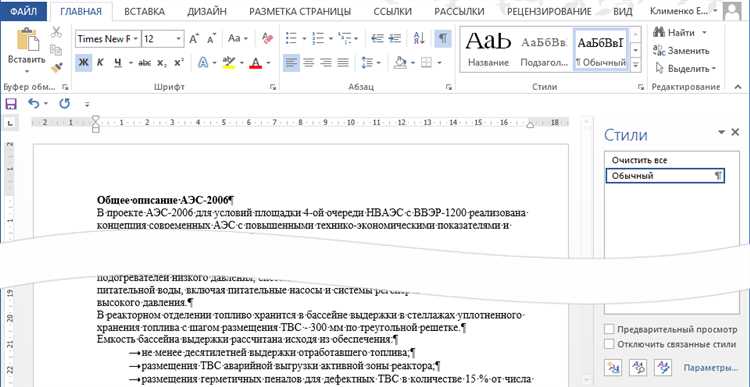
Task: Switch to the ССЫЛКИ tab
Action: click(394, 11)
